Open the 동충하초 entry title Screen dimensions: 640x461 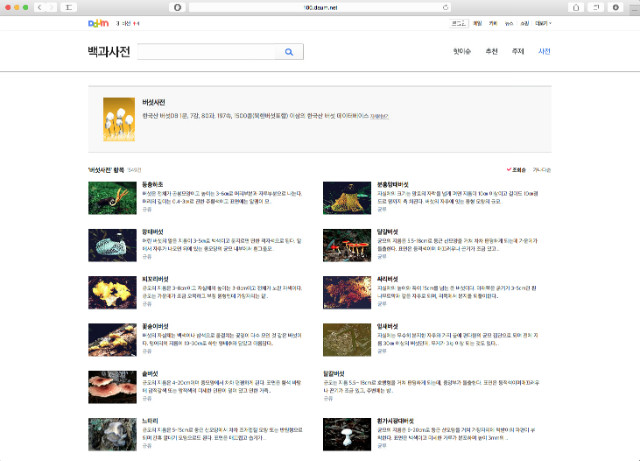point(152,185)
